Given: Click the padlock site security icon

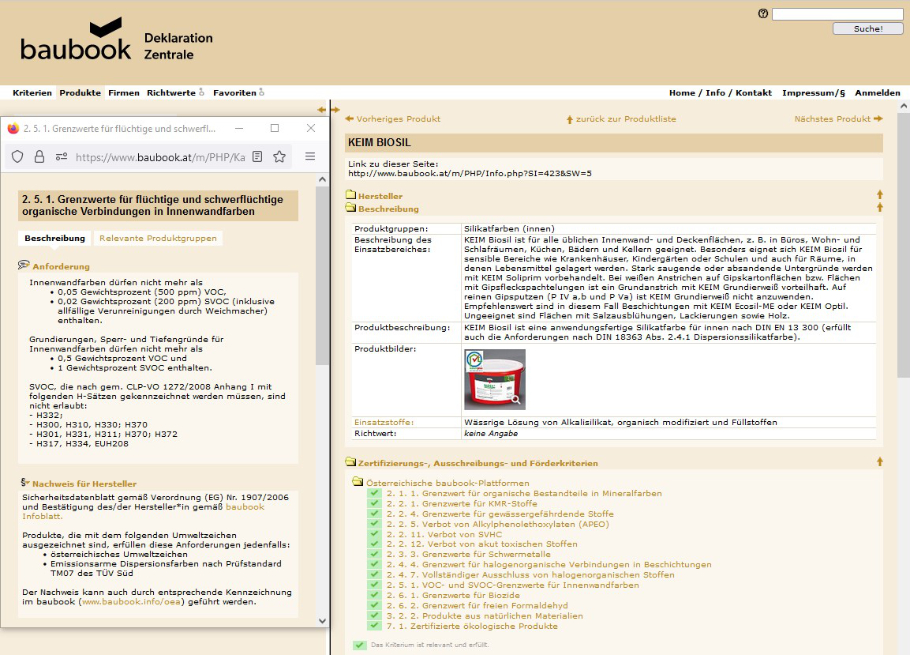Looking at the screenshot, I should tap(39, 157).
